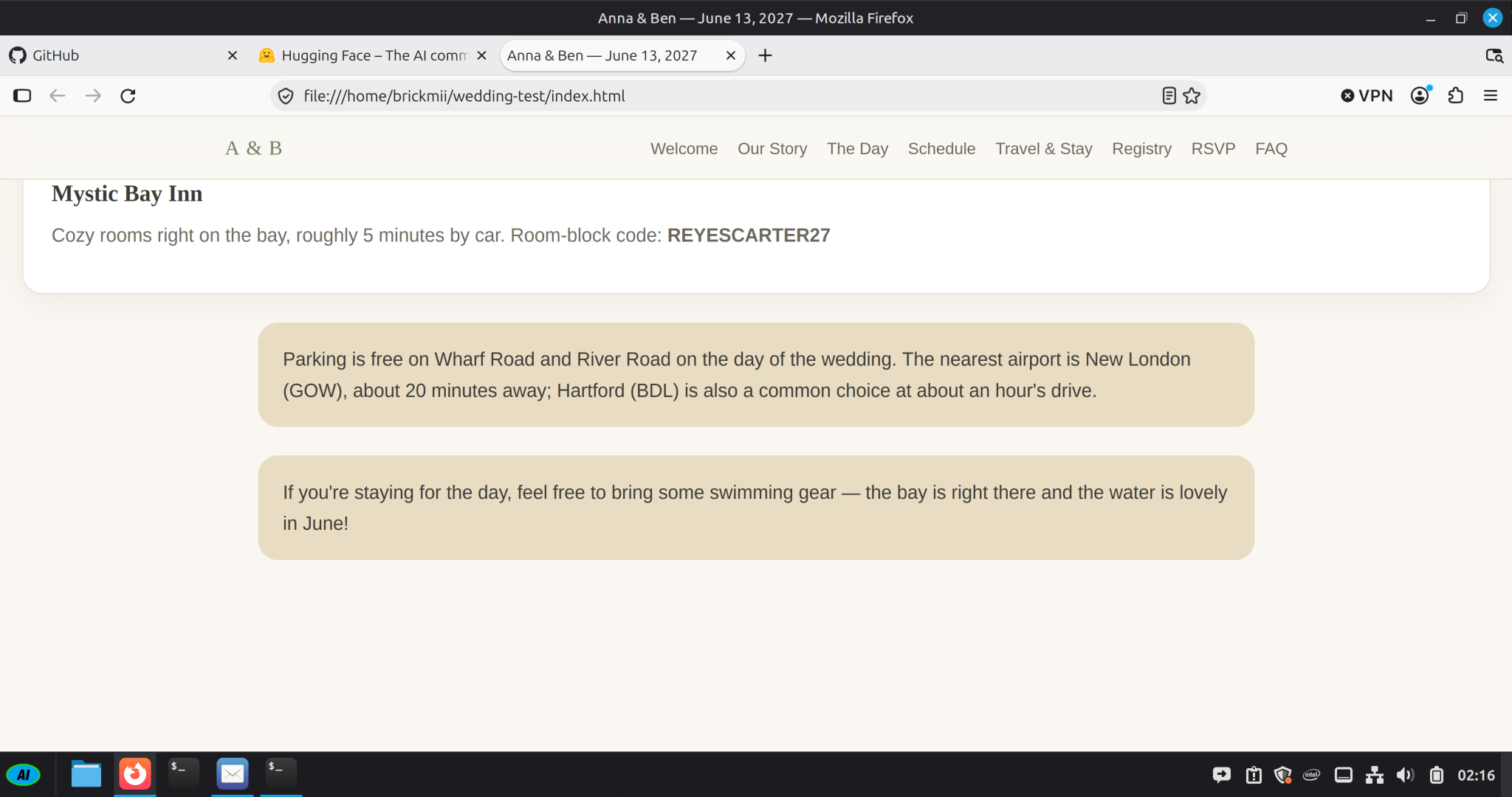Open the Firefox account icon

1420,95
